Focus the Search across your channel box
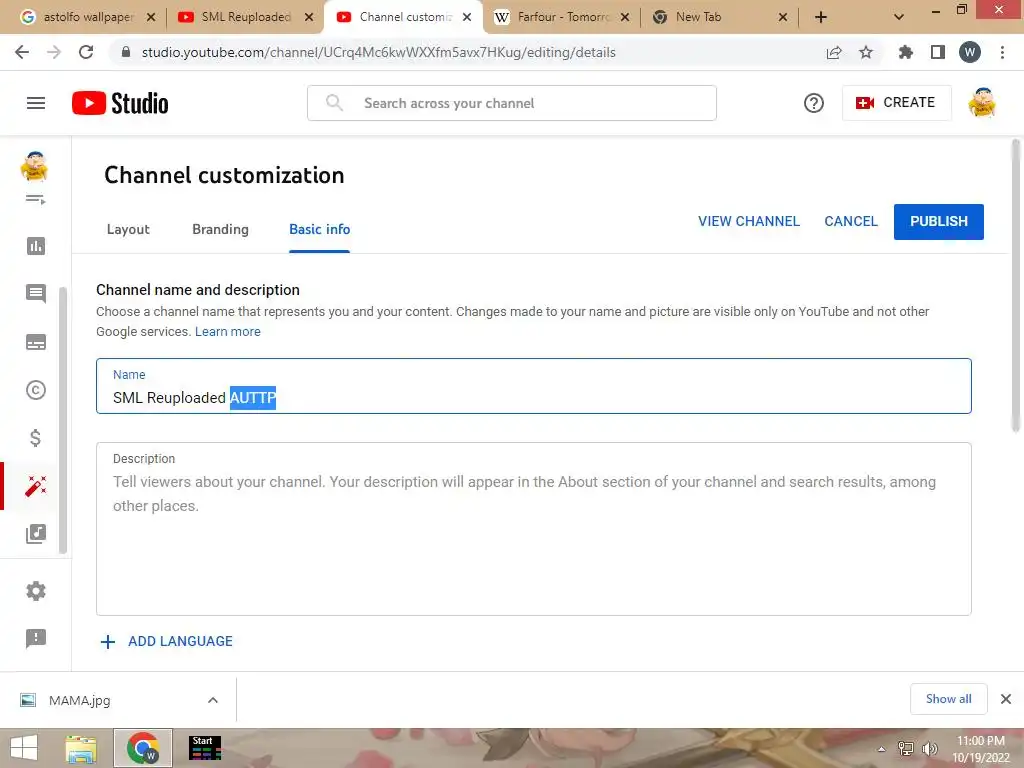Viewport: 1024px width, 768px height. coord(511,103)
